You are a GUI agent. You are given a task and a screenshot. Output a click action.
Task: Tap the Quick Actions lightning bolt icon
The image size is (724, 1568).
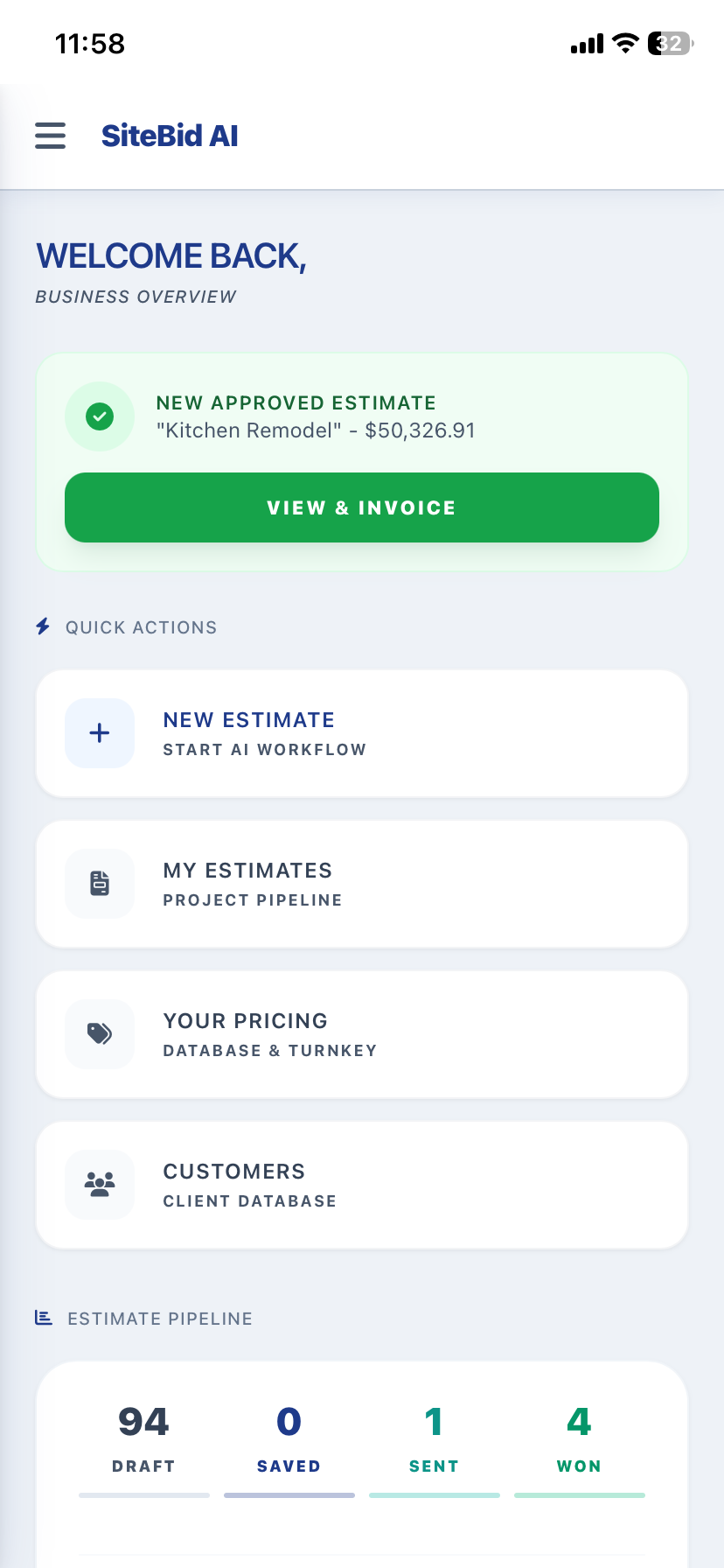(x=43, y=626)
